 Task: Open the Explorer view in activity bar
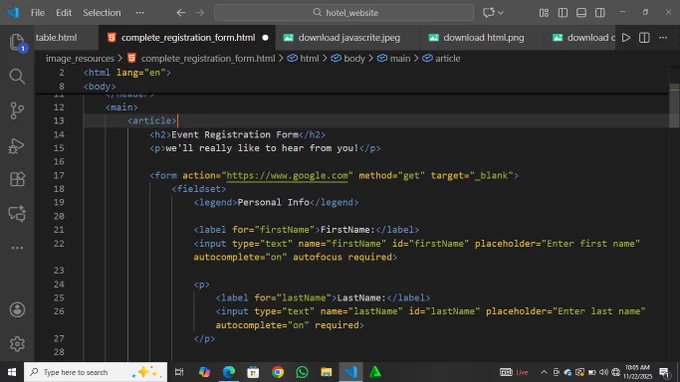point(17,42)
